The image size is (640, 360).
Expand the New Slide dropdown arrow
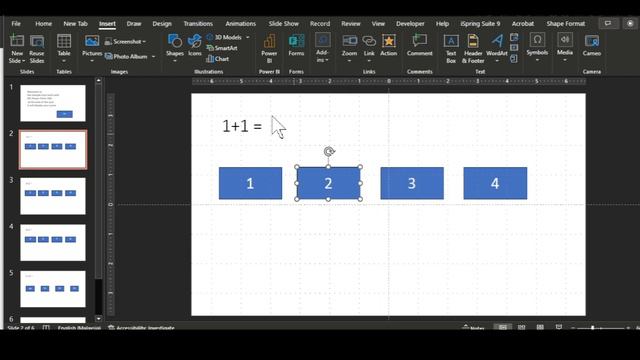click(x=23, y=61)
